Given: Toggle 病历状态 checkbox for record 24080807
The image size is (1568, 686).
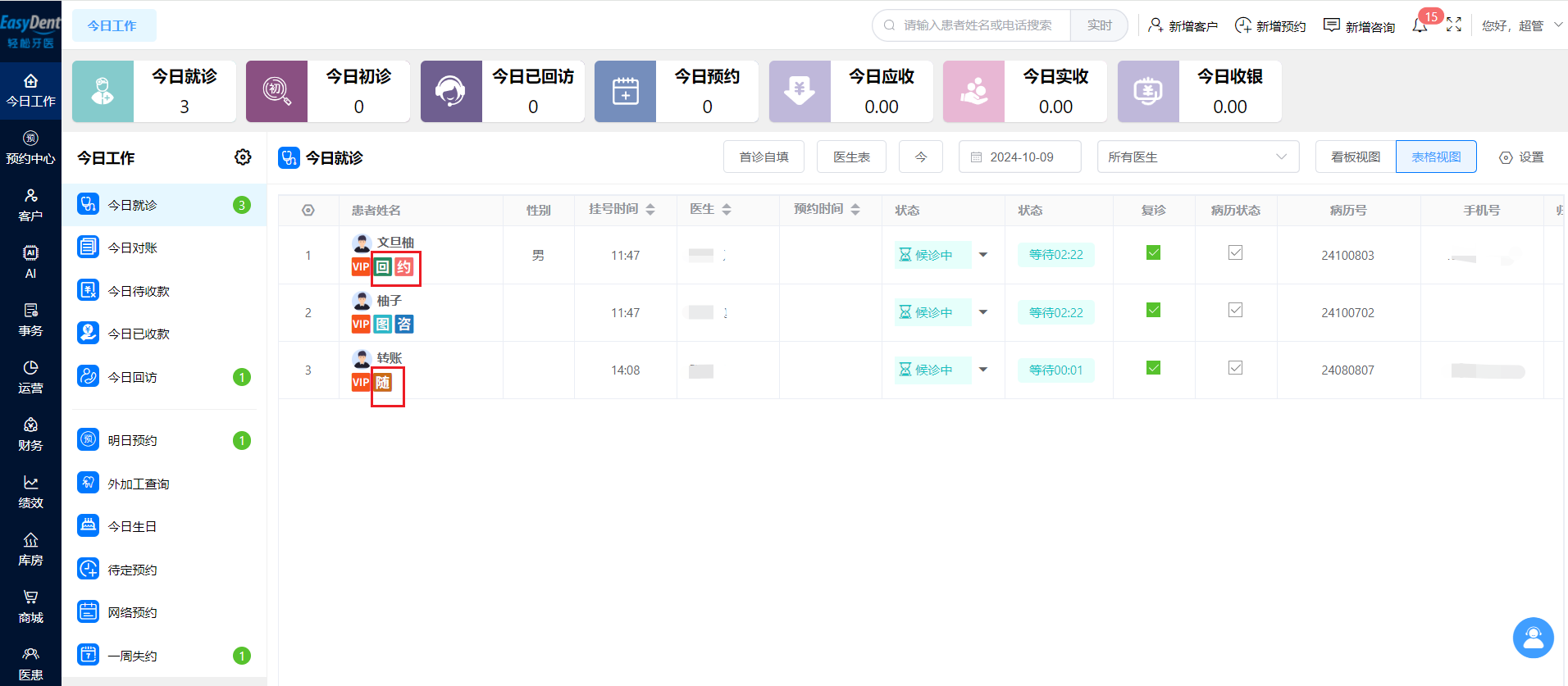Looking at the screenshot, I should pos(1235,367).
